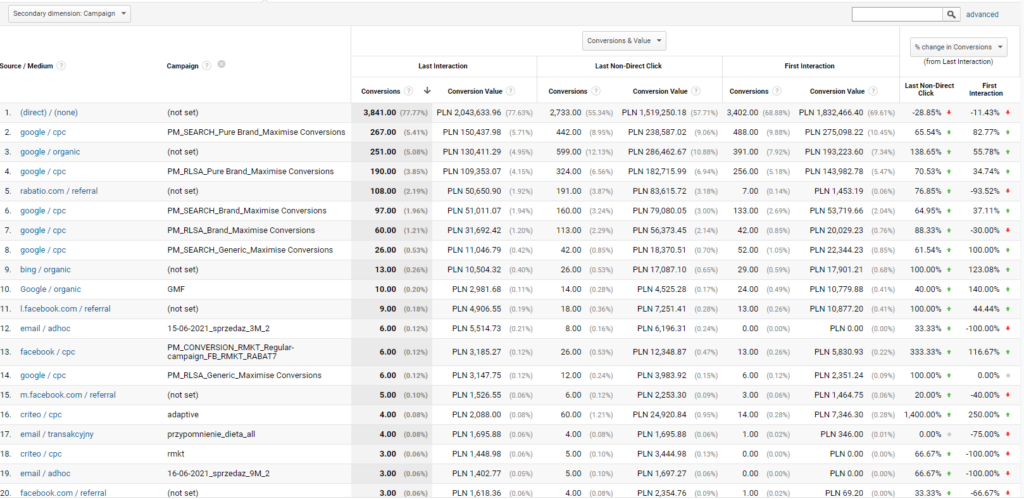Open google / cpc link for PM_SEARCH_Generic

click(x=42, y=250)
